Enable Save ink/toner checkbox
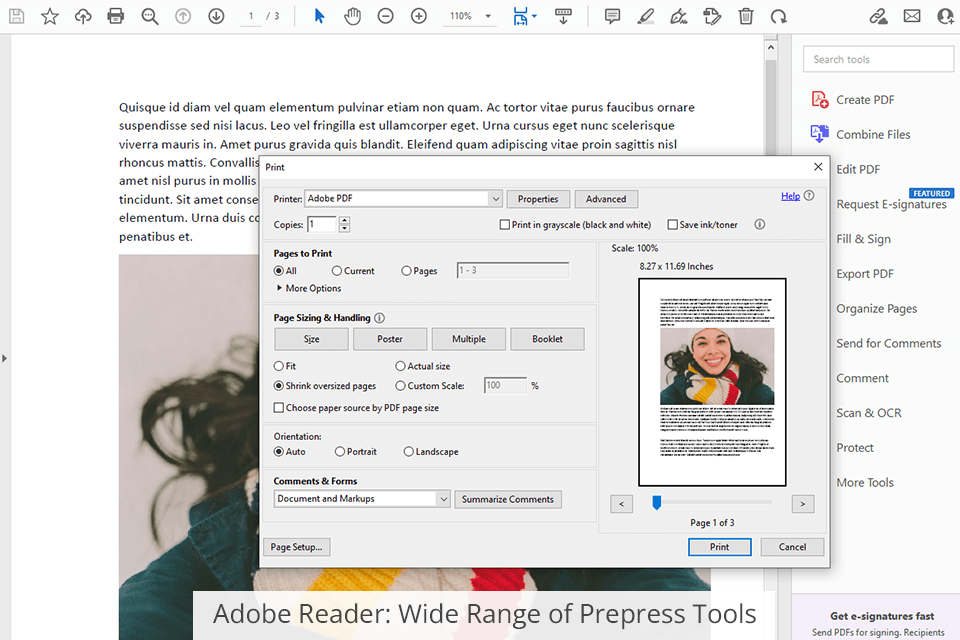 (672, 225)
